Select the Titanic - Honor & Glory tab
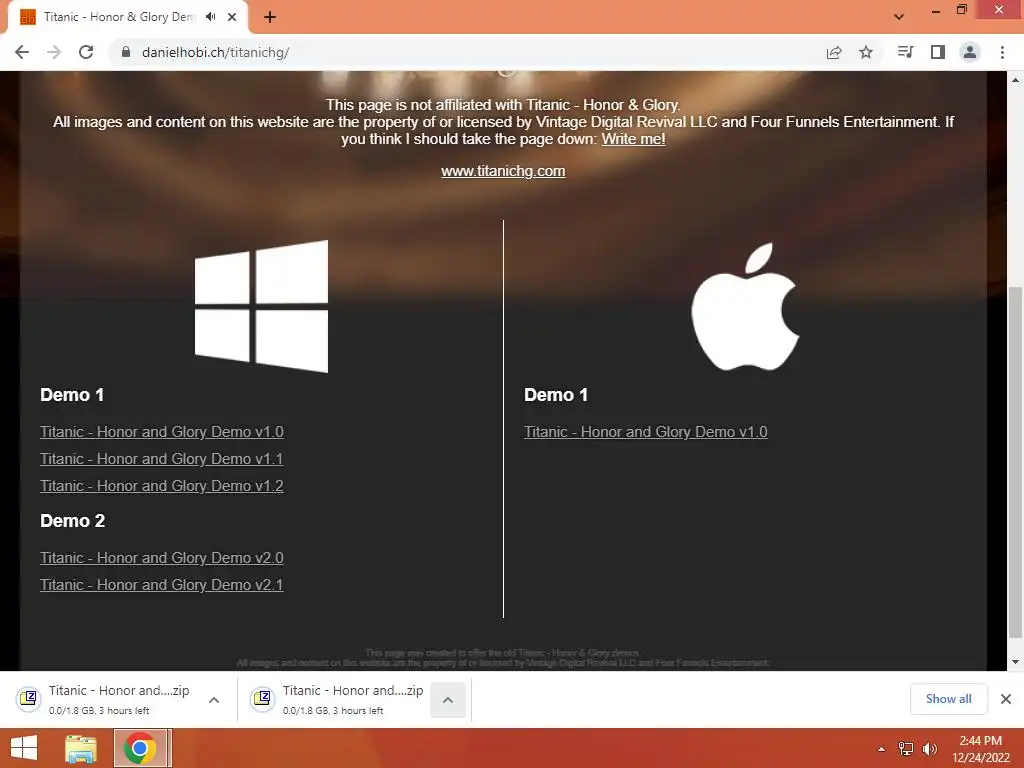The width and height of the screenshot is (1024, 768). pyautogui.click(x=119, y=17)
